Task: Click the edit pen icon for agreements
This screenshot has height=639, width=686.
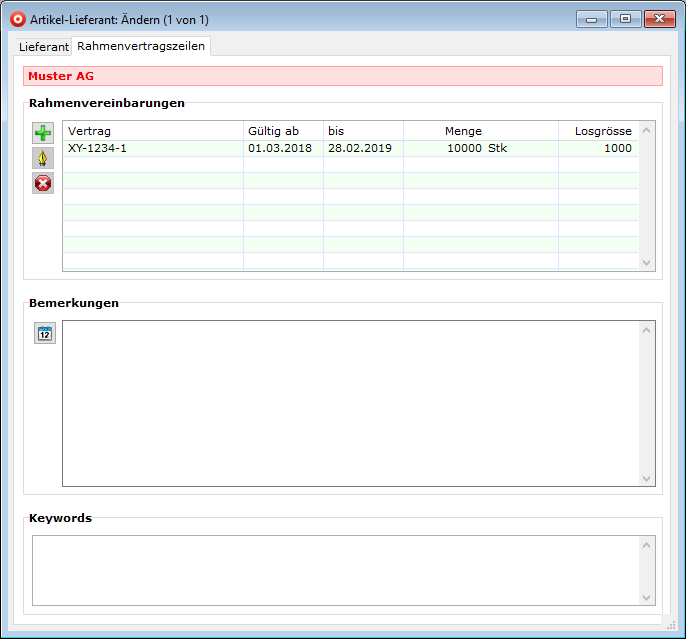Action: [43, 158]
